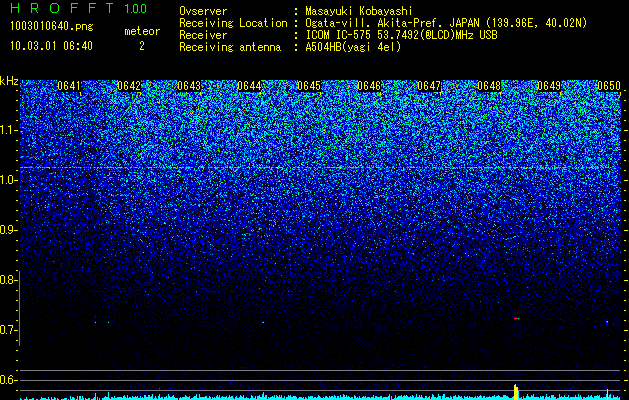The height and width of the screenshot is (400, 629).
Task: Click the kHz axis unit label
Action: 9,81
